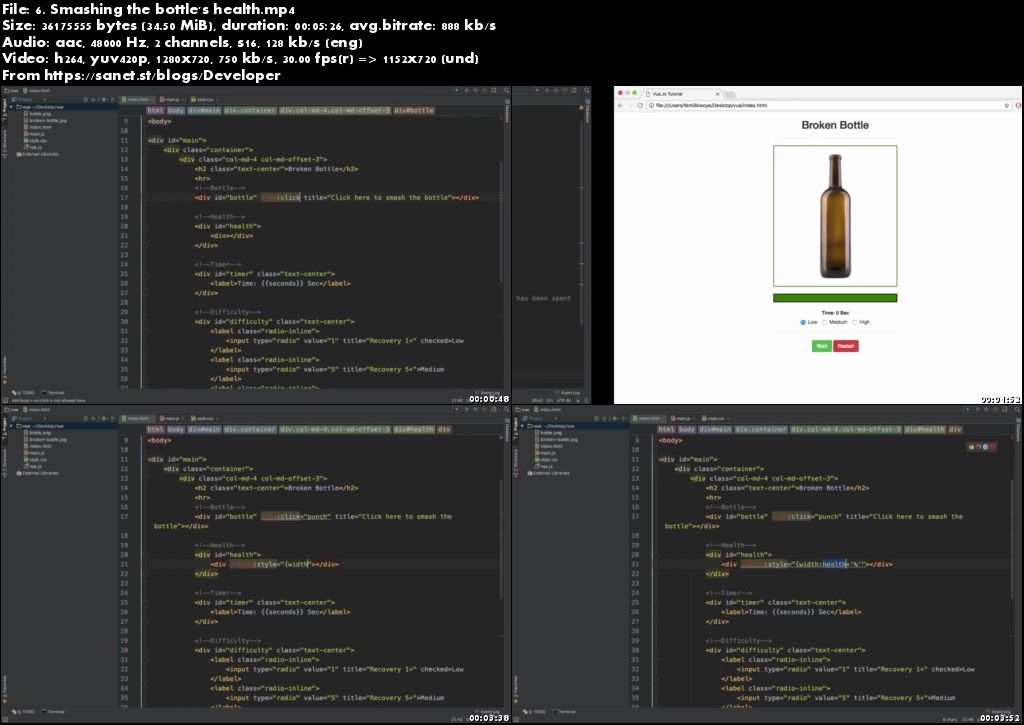Click Run icon in 00:03:52 frame
This screenshot has height=725, width=1024.
click(x=978, y=410)
